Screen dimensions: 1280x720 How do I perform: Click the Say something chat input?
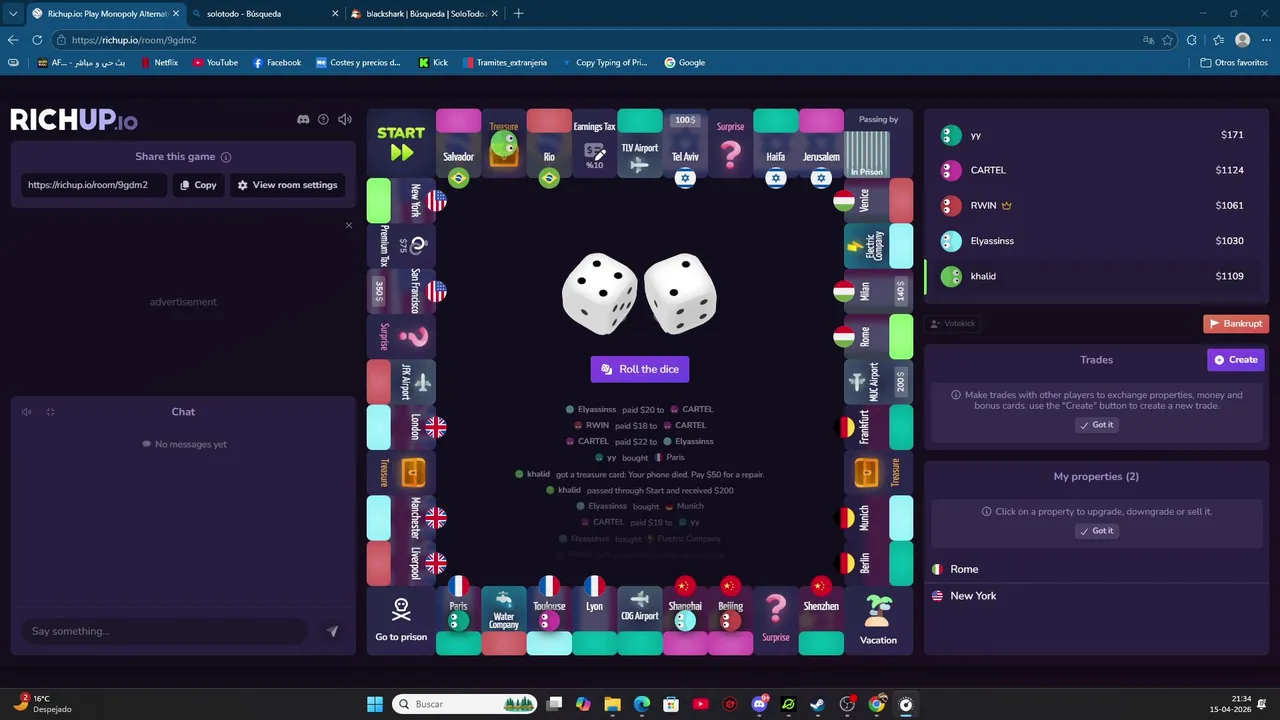point(165,631)
